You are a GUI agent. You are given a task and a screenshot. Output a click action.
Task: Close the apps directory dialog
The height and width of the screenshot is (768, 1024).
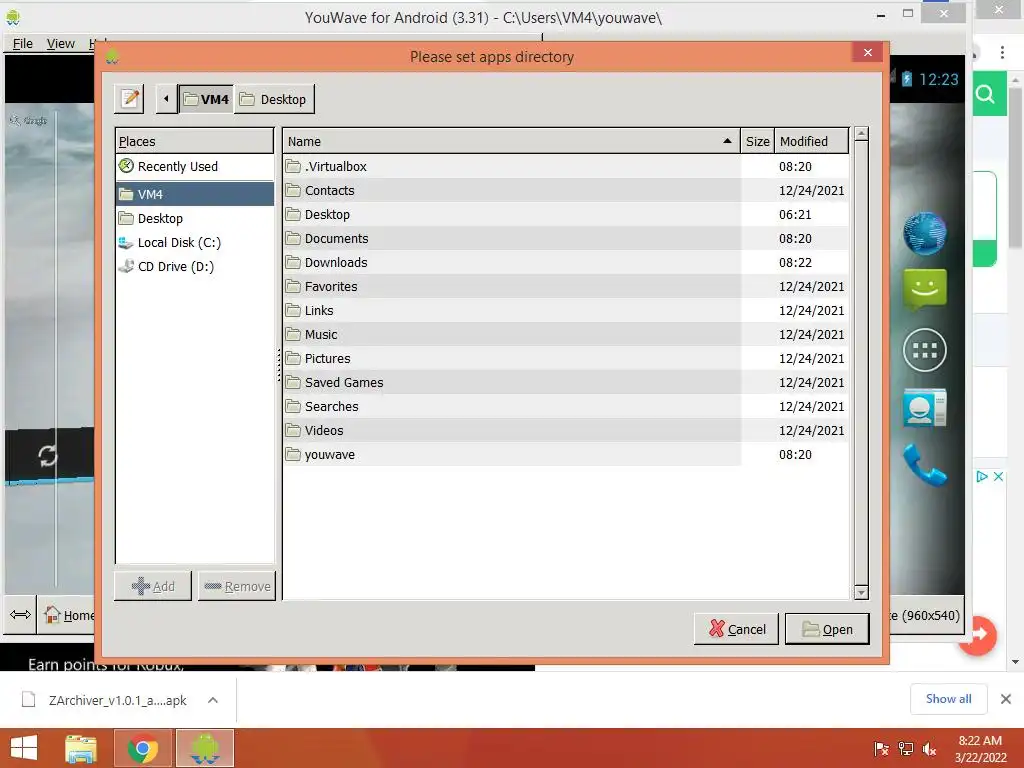click(867, 52)
